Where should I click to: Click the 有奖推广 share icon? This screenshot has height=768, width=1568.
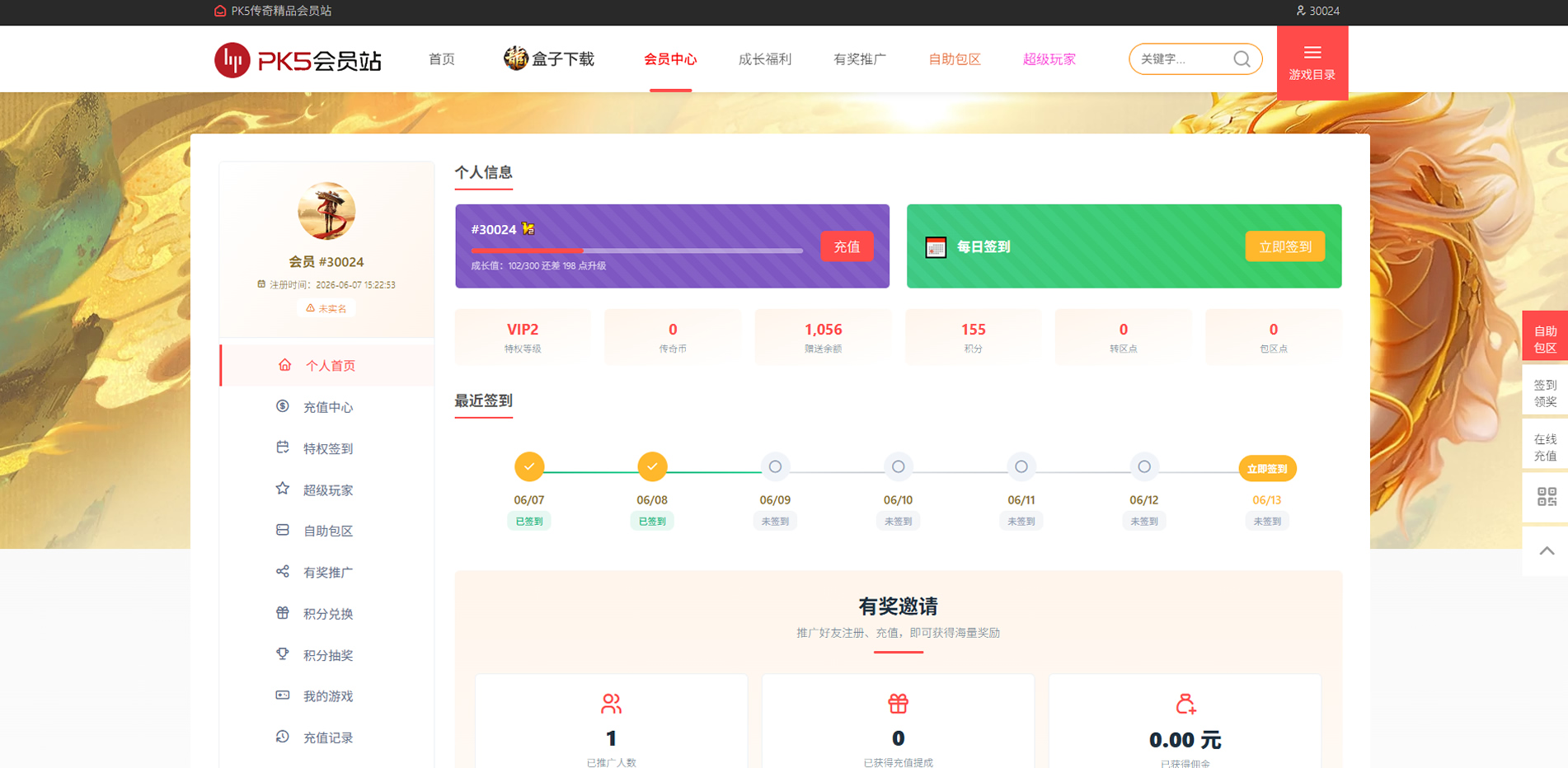coord(283,571)
